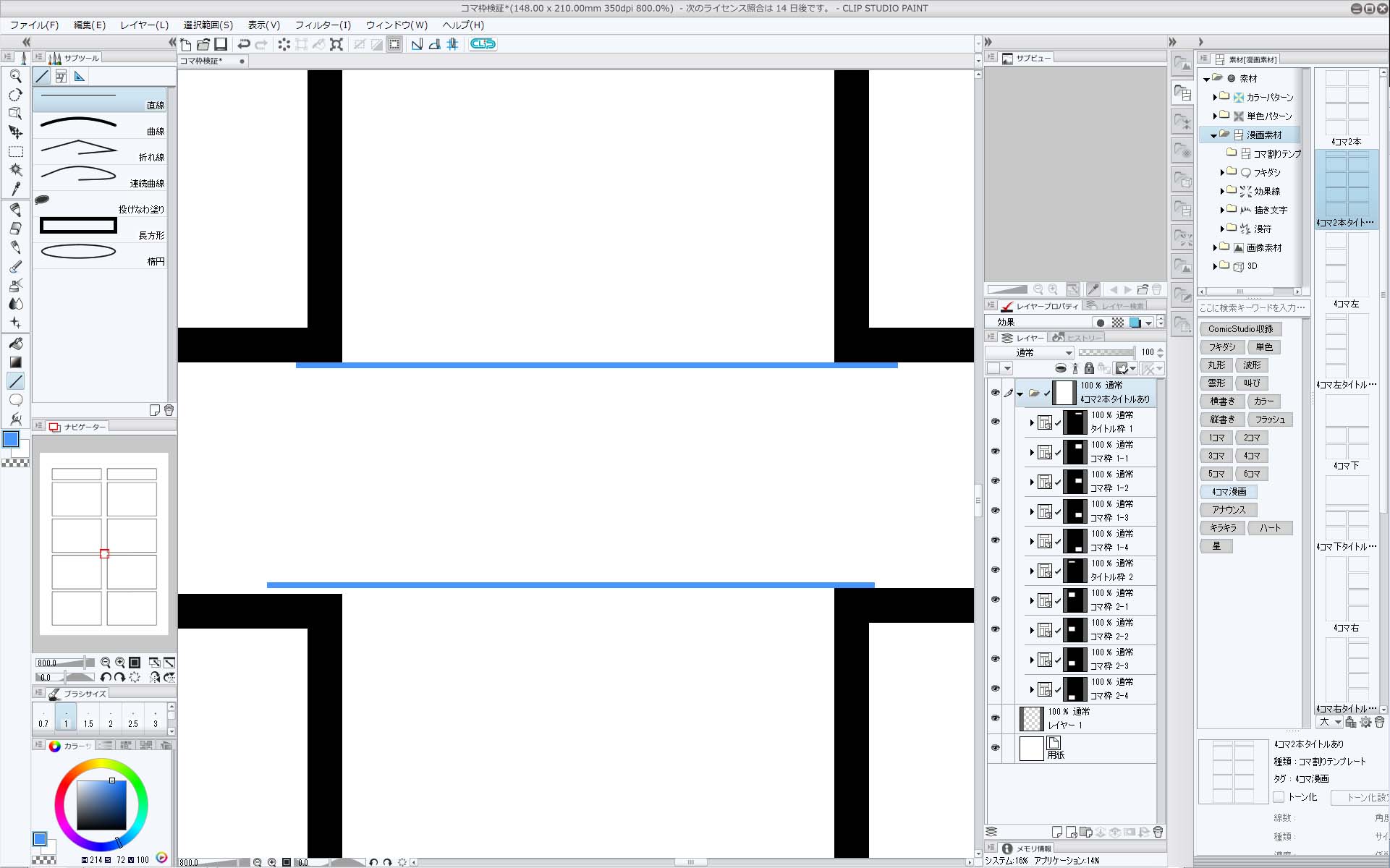Hide the タイトル枠 1 layer

click(995, 422)
